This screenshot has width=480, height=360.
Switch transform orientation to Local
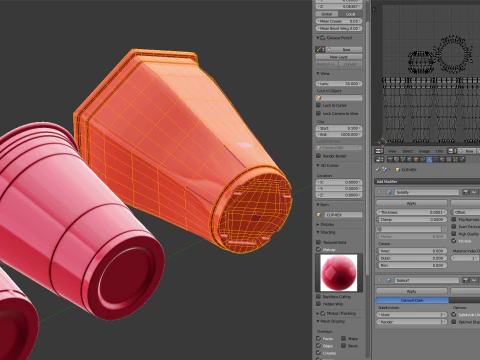(350, 14)
